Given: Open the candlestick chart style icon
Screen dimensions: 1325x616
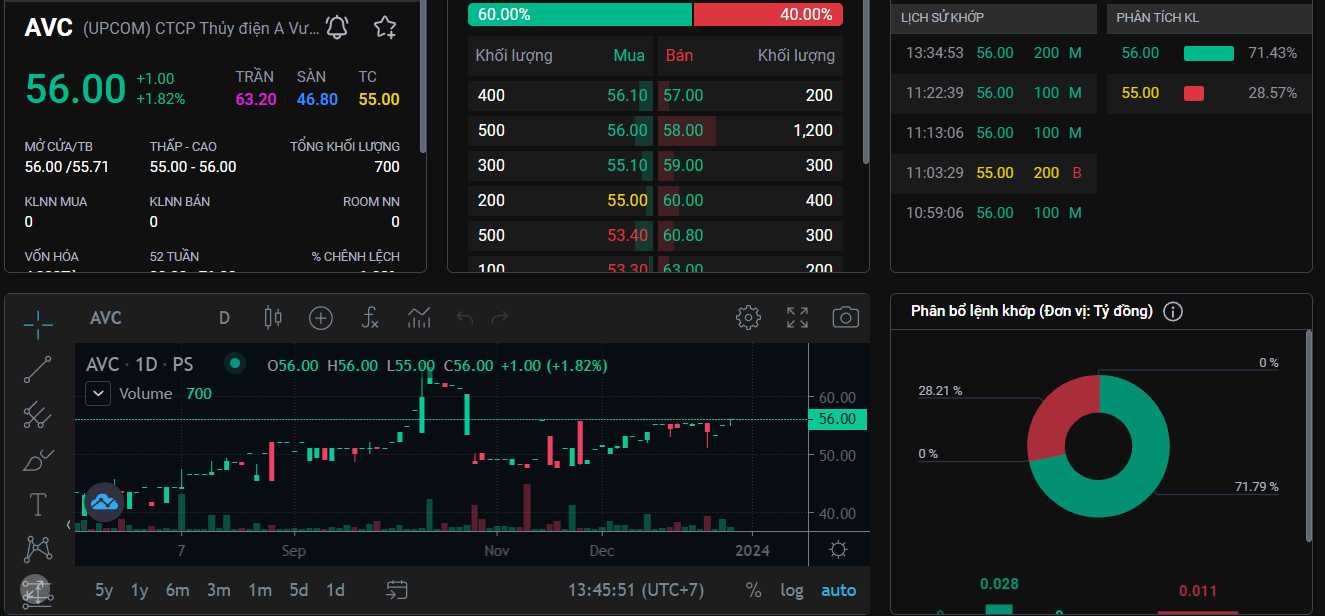Looking at the screenshot, I should (272, 318).
